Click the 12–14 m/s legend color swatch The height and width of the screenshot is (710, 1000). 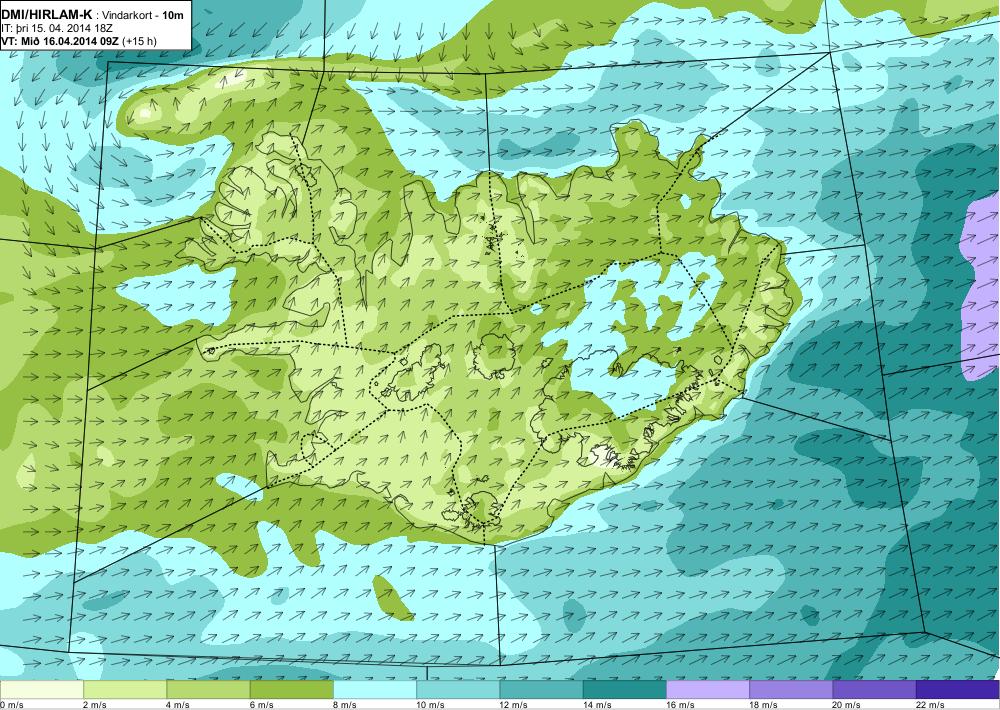coord(541,690)
